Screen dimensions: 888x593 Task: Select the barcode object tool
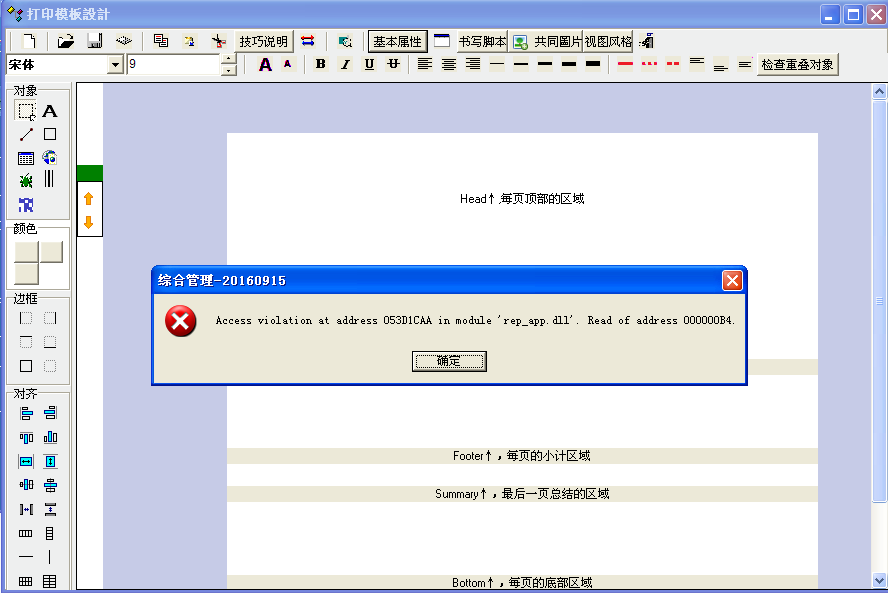tap(49, 179)
